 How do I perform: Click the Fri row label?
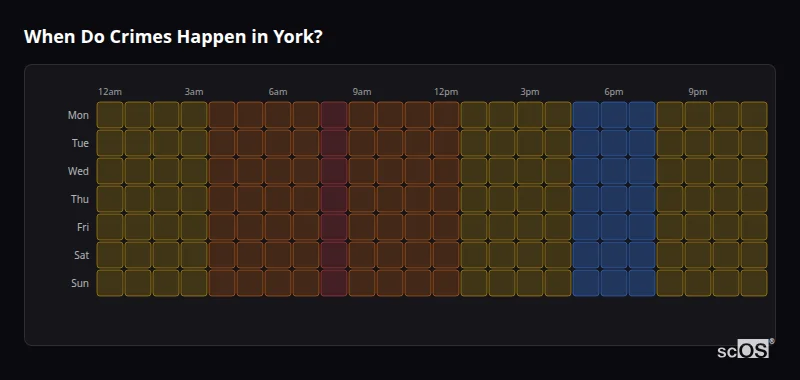[x=83, y=227]
